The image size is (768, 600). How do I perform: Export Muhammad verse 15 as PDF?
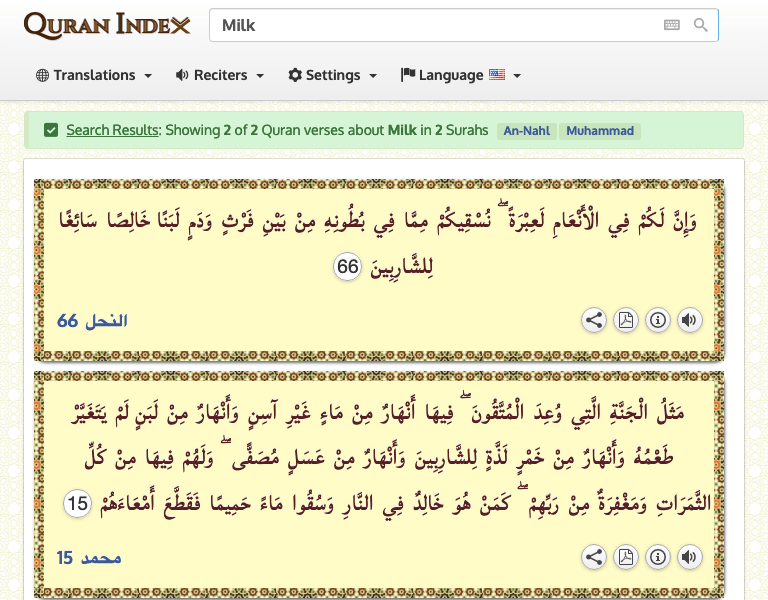coord(625,557)
